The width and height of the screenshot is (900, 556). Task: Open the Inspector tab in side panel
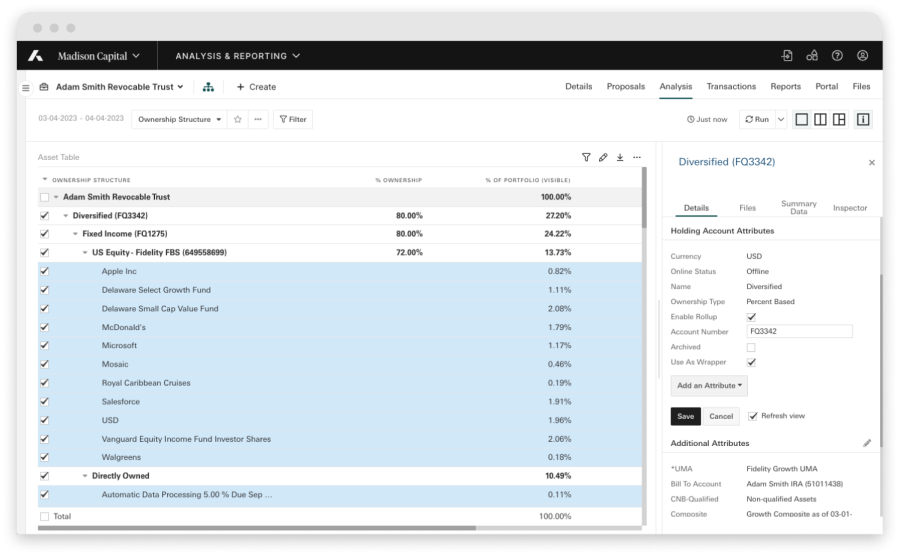(x=850, y=208)
